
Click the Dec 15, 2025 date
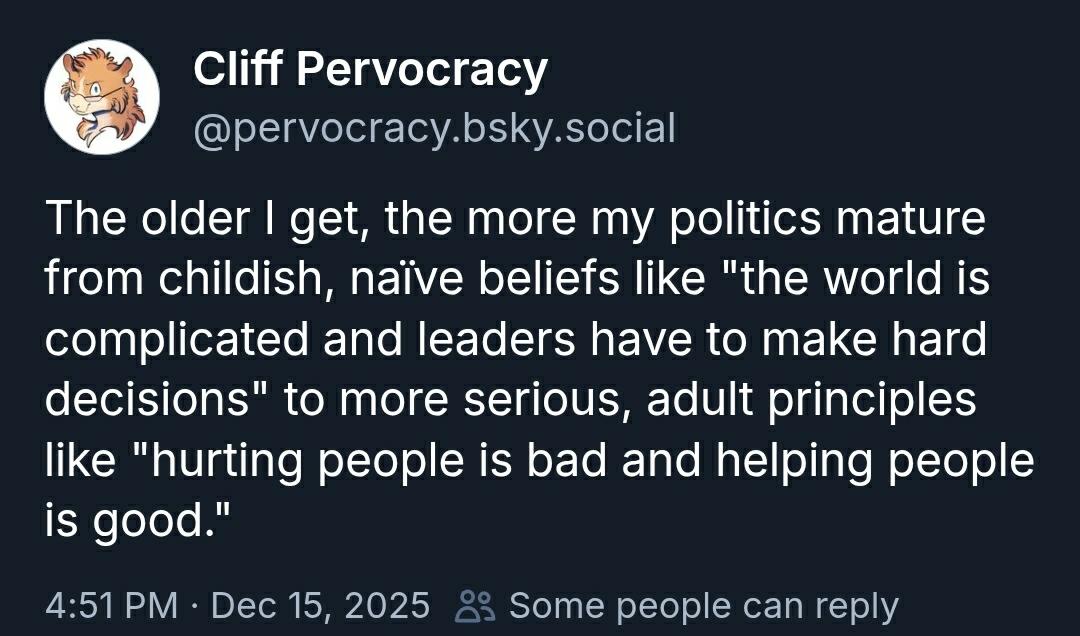point(321,606)
